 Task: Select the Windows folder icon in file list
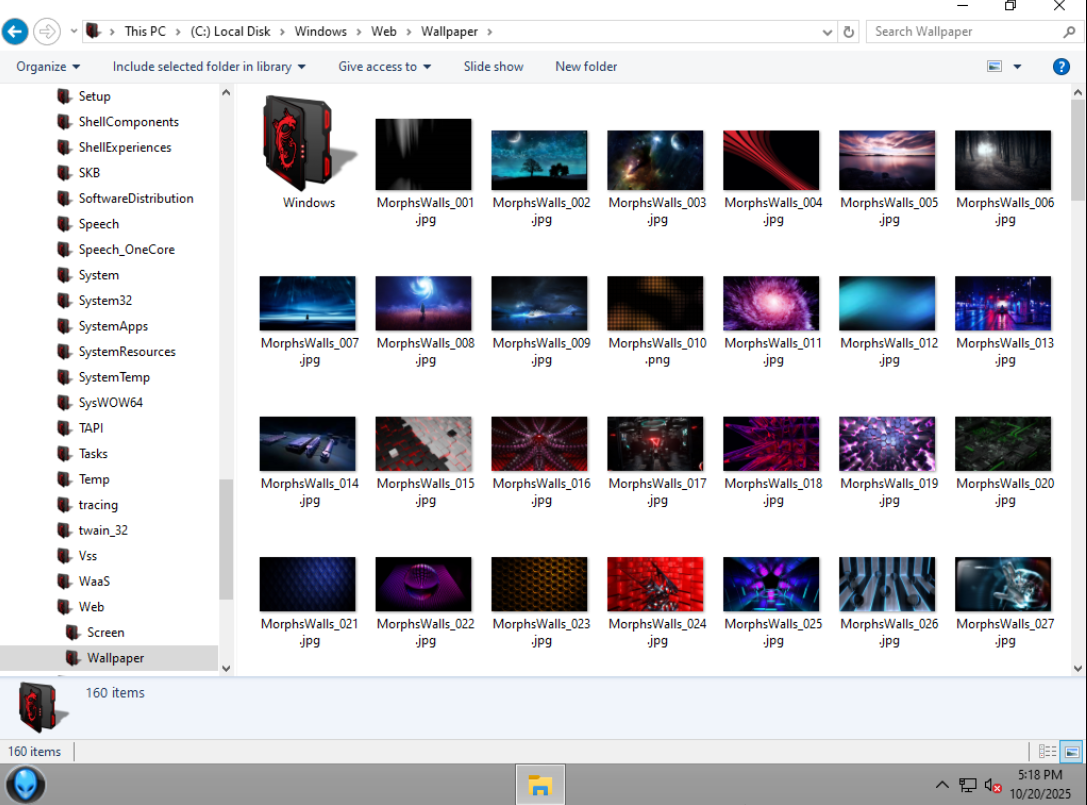308,143
